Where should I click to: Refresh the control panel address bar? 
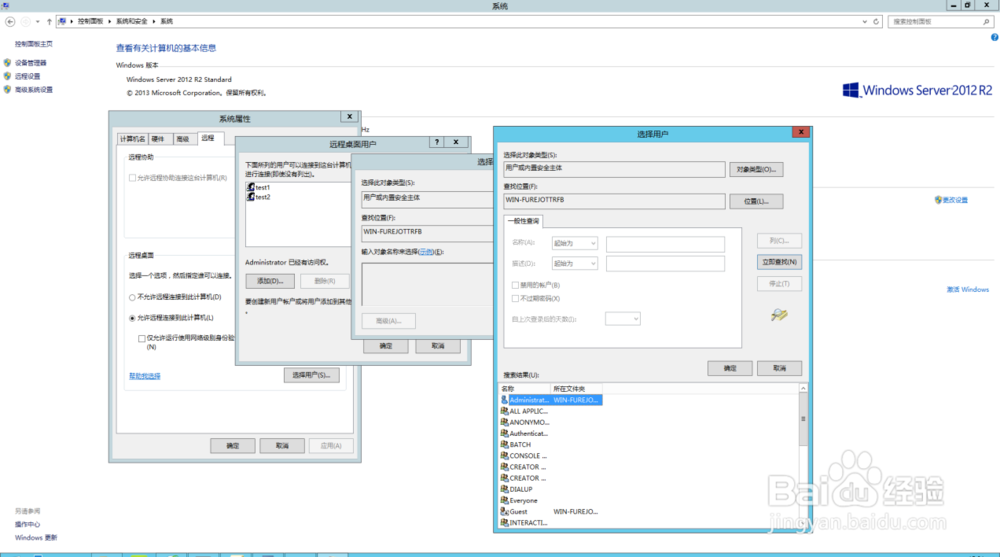pyautogui.click(x=876, y=22)
